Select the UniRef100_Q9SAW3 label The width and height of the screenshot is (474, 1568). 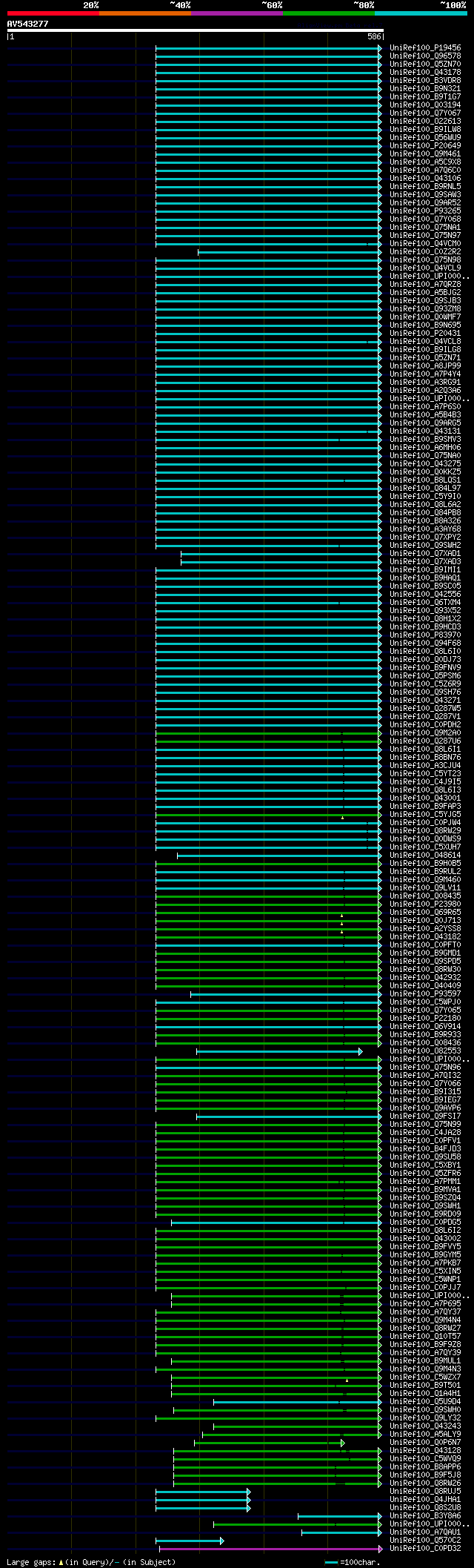pyautogui.click(x=425, y=194)
